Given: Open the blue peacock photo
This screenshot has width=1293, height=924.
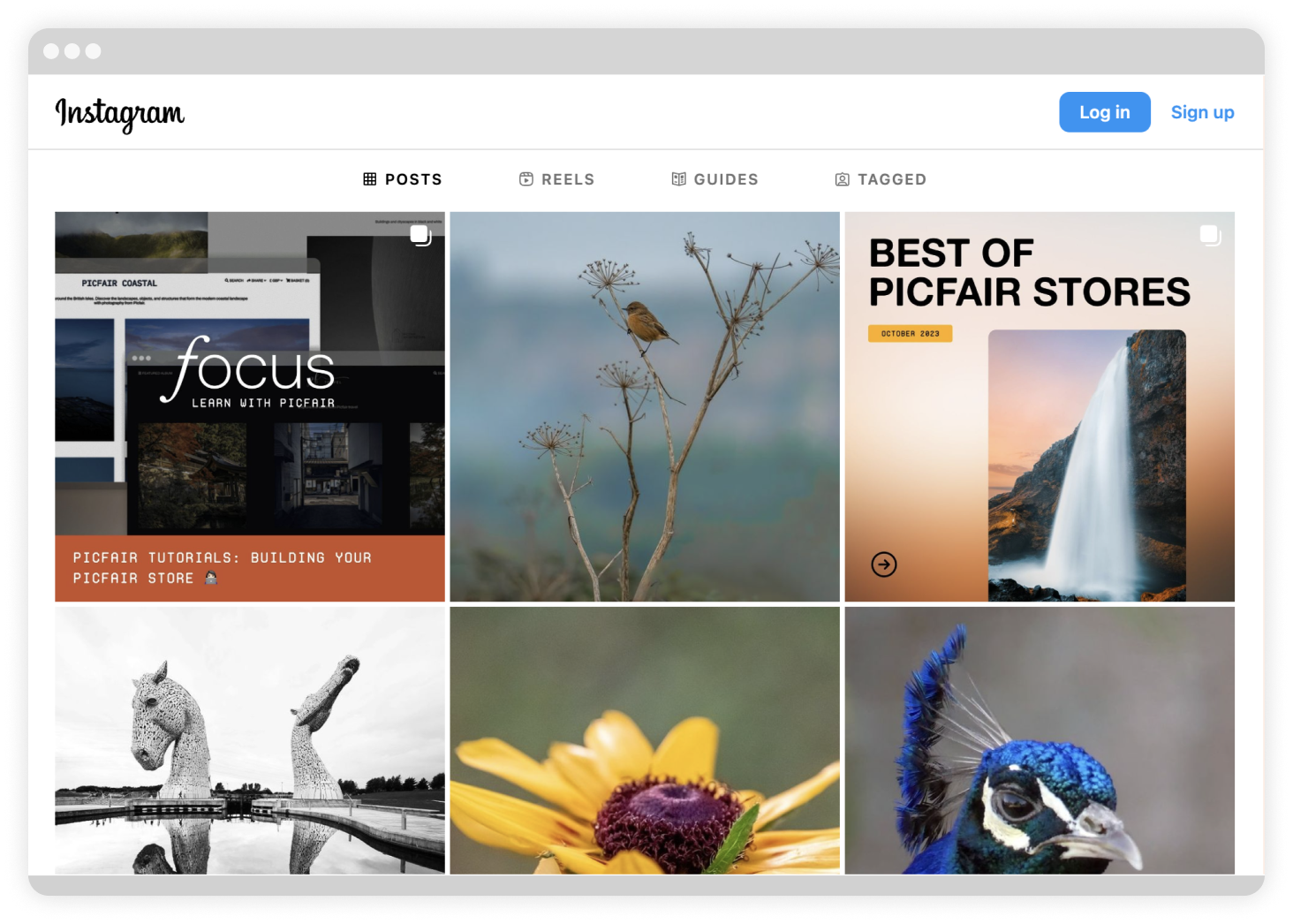Looking at the screenshot, I should coord(1040,740).
